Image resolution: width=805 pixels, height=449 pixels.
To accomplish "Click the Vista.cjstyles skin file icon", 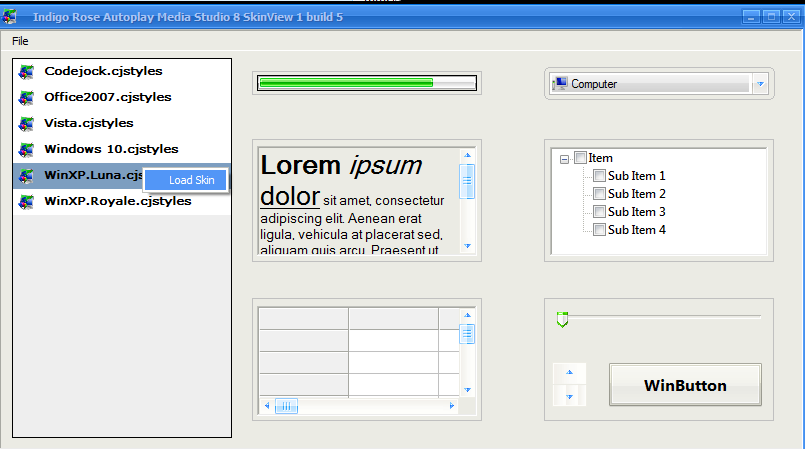I will point(26,123).
